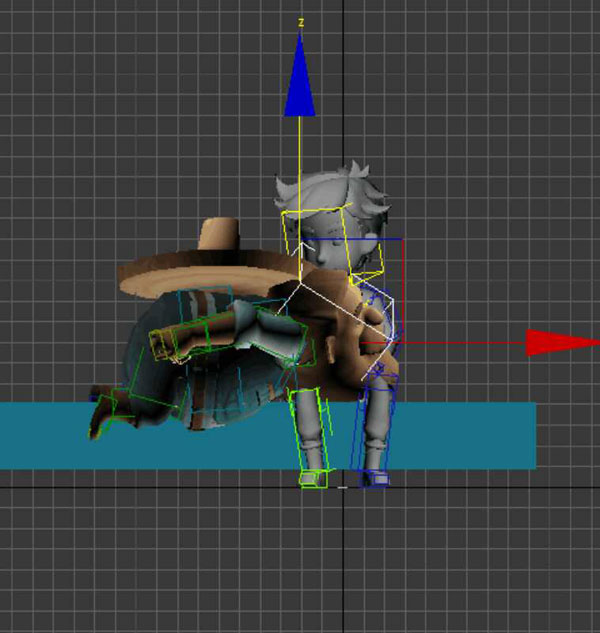The image size is (600, 633).
Task: Select the green foot bone on grey character
Action: (x=314, y=479)
